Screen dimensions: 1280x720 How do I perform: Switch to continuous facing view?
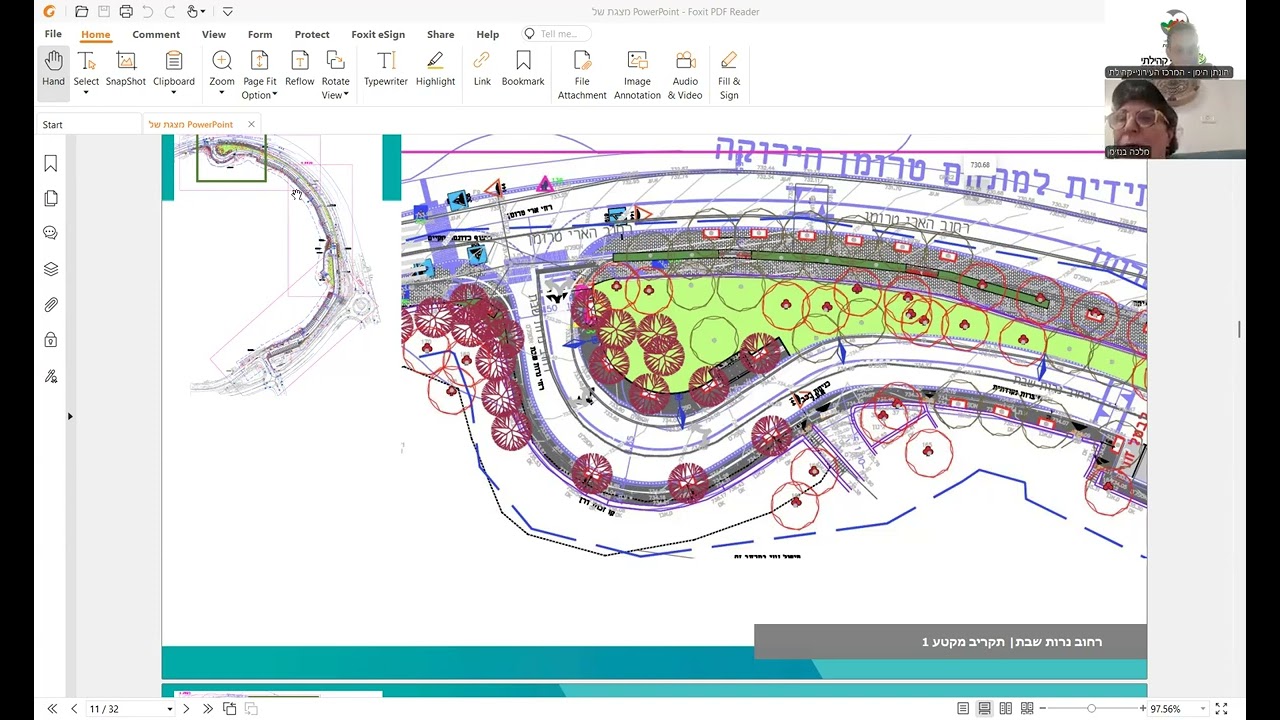[x=1027, y=708]
